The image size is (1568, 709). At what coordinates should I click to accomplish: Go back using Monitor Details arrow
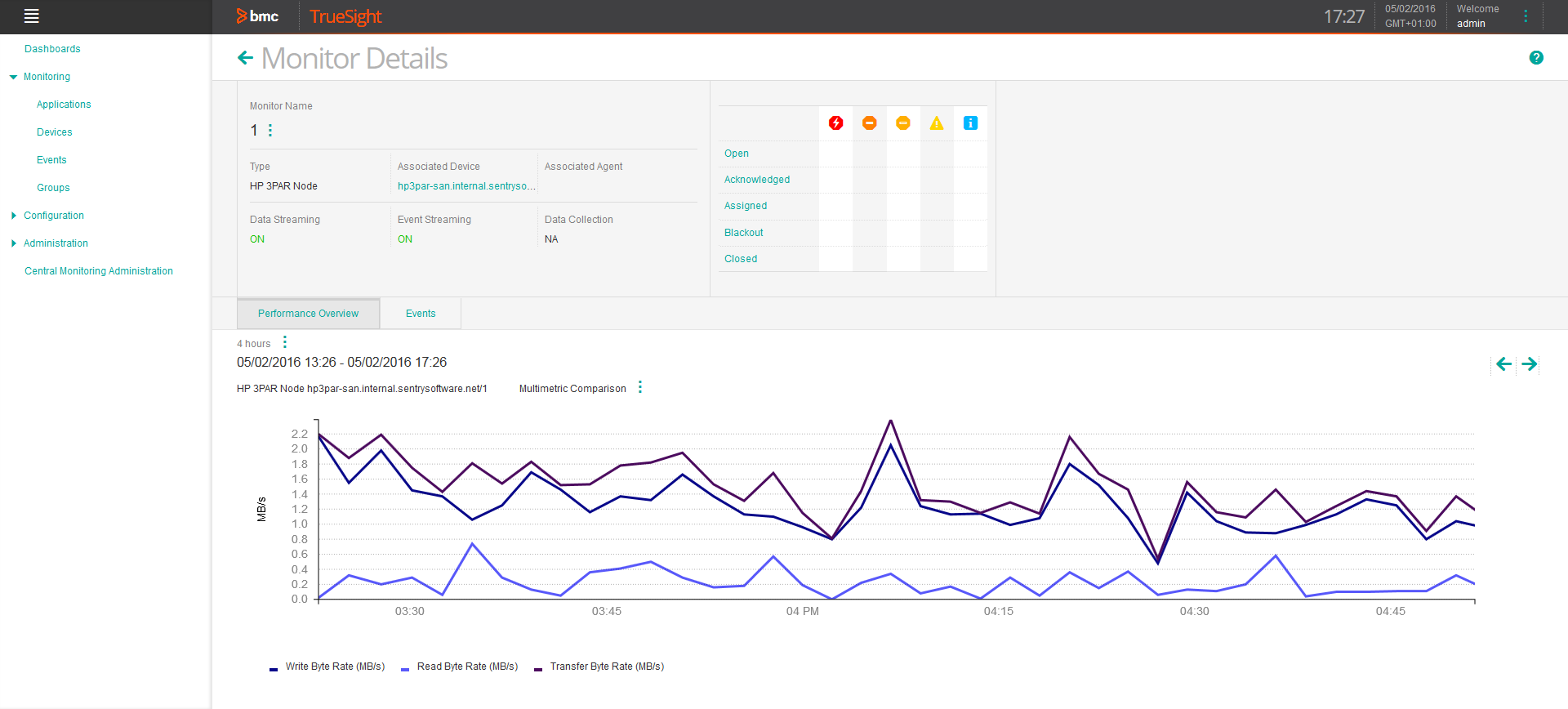[x=245, y=57]
